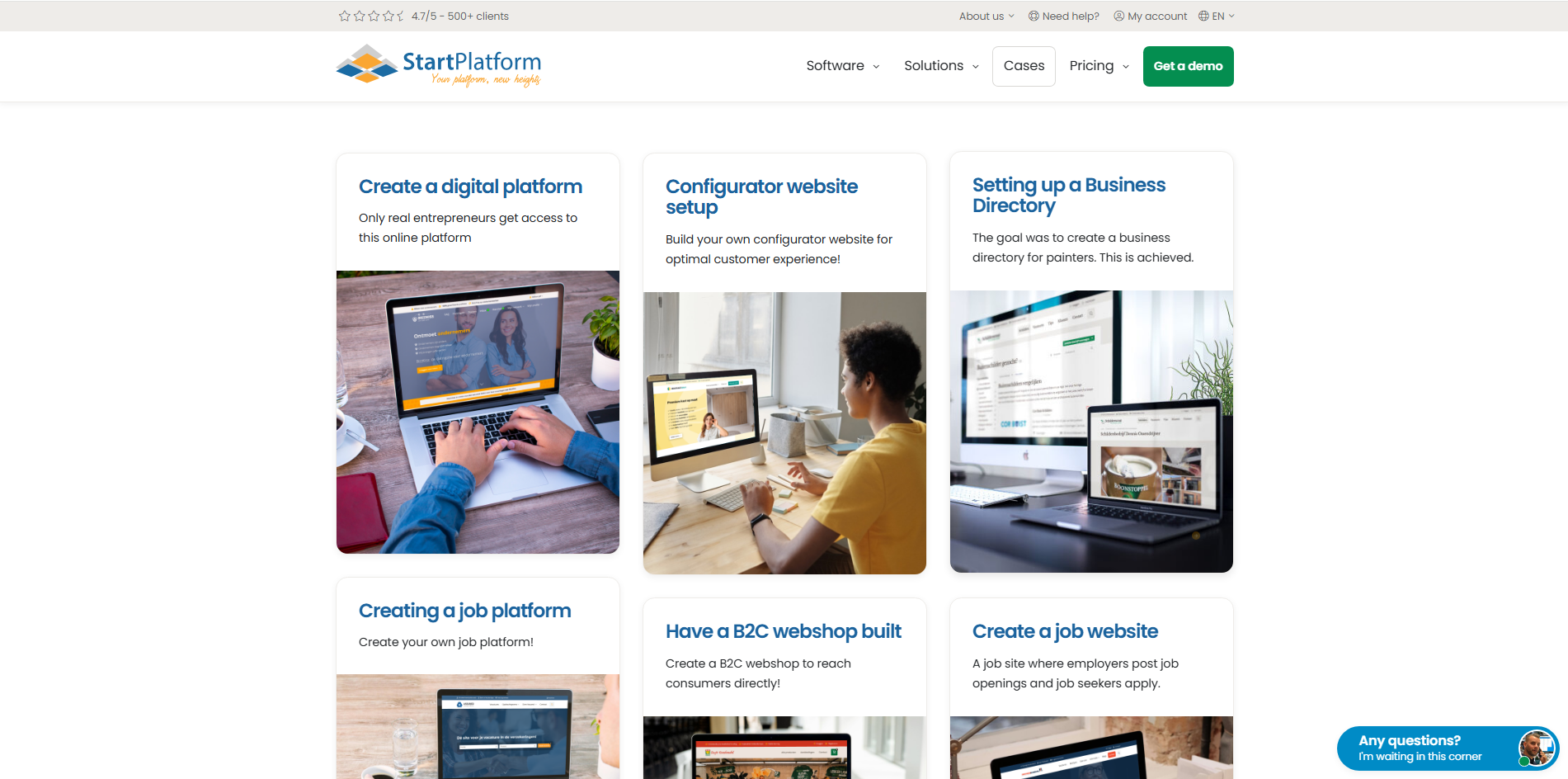
Task: Click the globe language icon
Action: pyautogui.click(x=1203, y=16)
